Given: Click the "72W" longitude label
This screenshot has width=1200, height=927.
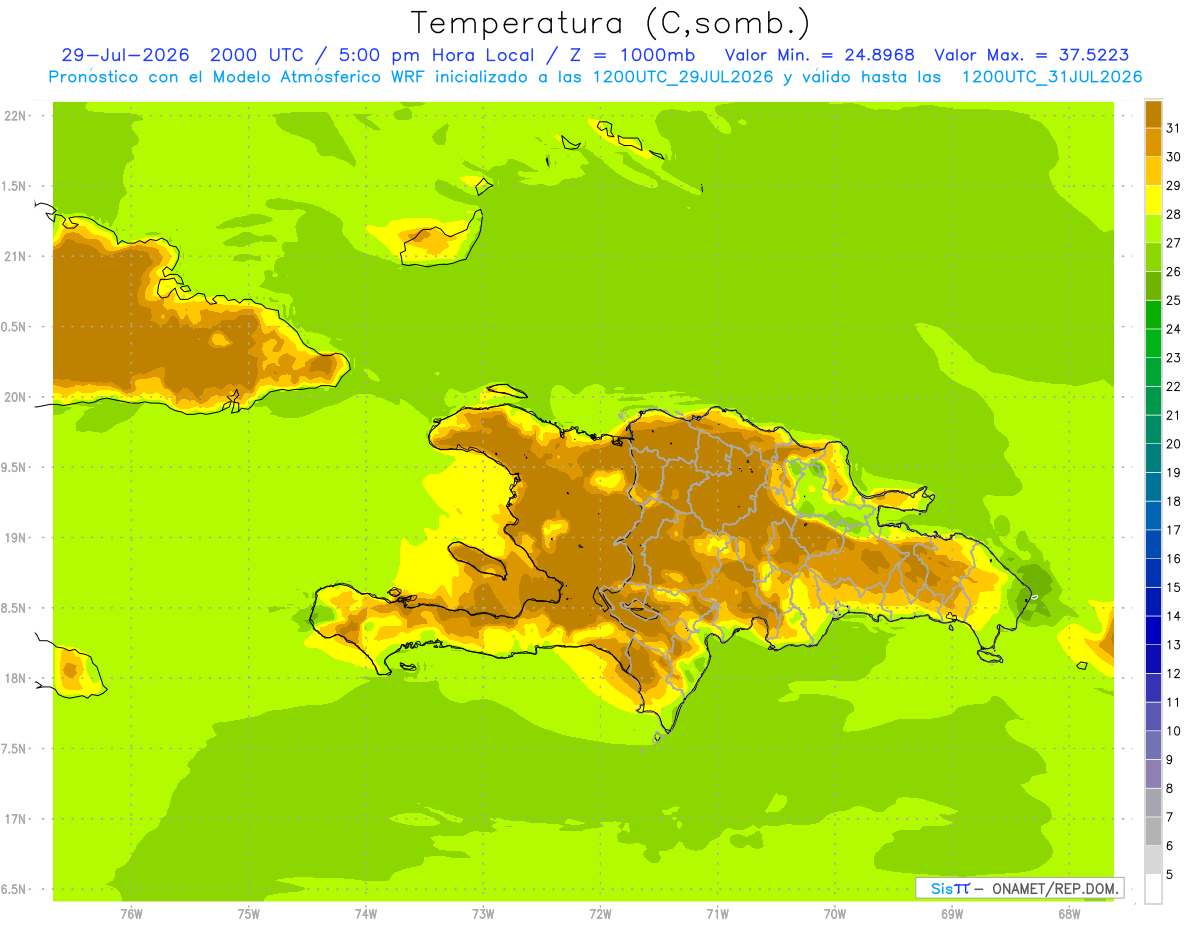Looking at the screenshot, I should click(x=600, y=915).
